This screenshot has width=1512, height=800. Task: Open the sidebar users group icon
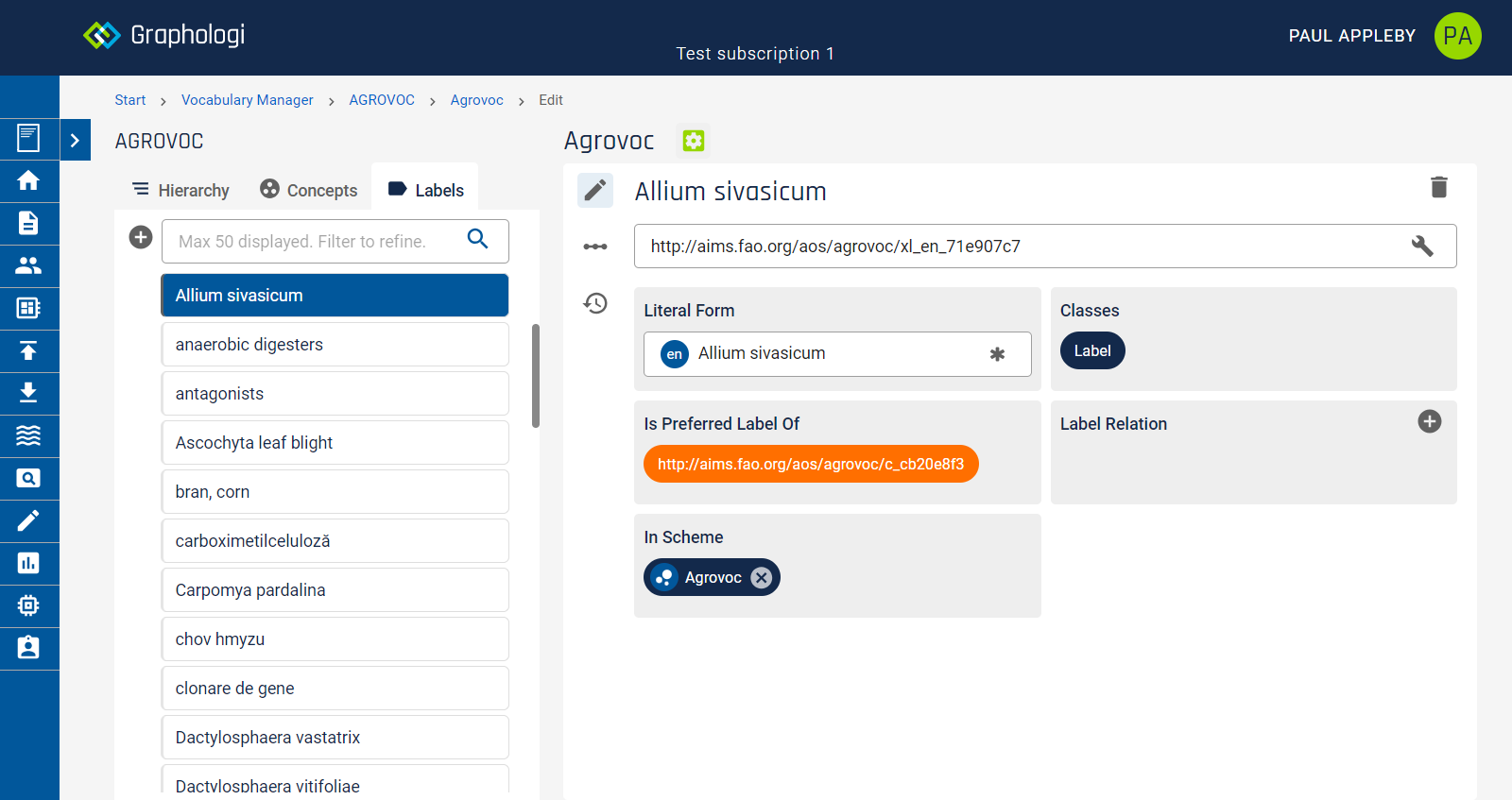coord(28,265)
